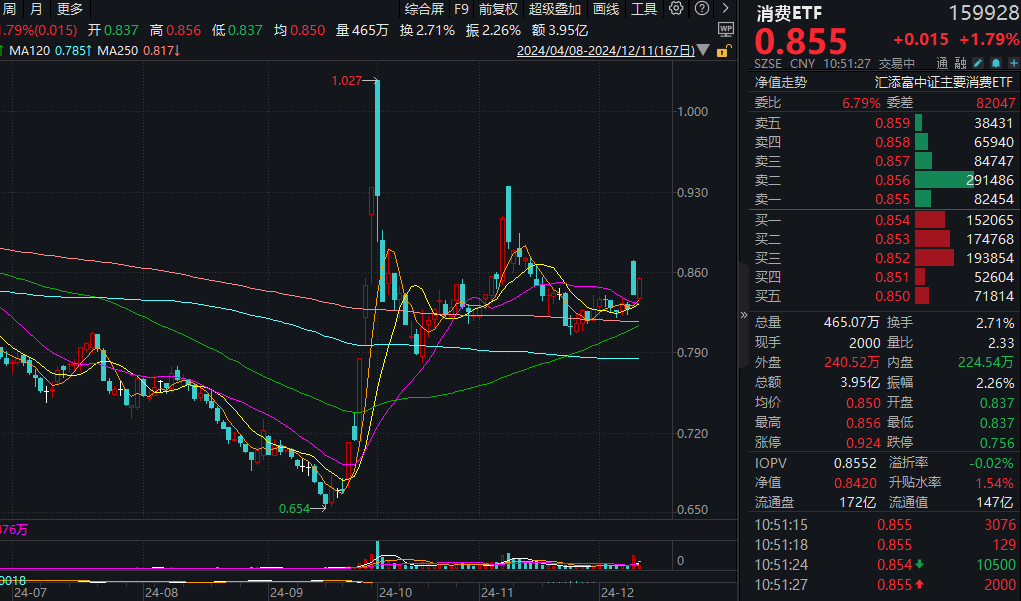Image resolution: width=1021 pixels, height=601 pixels.
Task: Open the chart settings gear icon
Action: click(675, 9)
